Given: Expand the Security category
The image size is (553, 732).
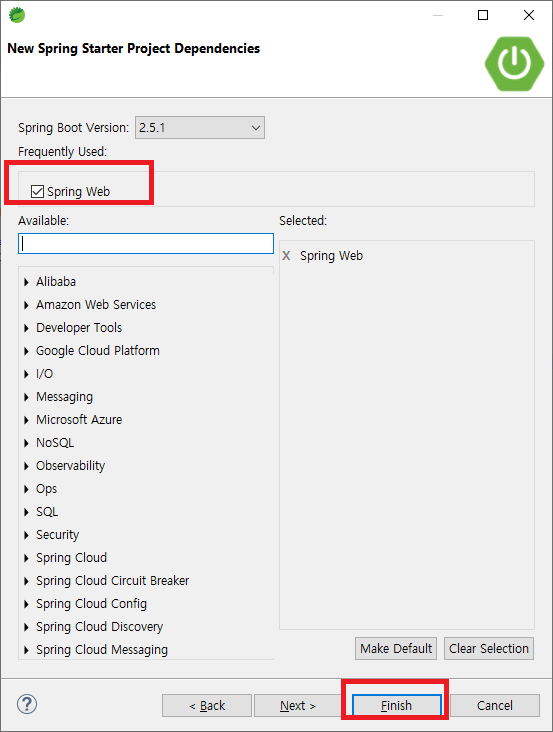Looking at the screenshot, I should click(27, 535).
